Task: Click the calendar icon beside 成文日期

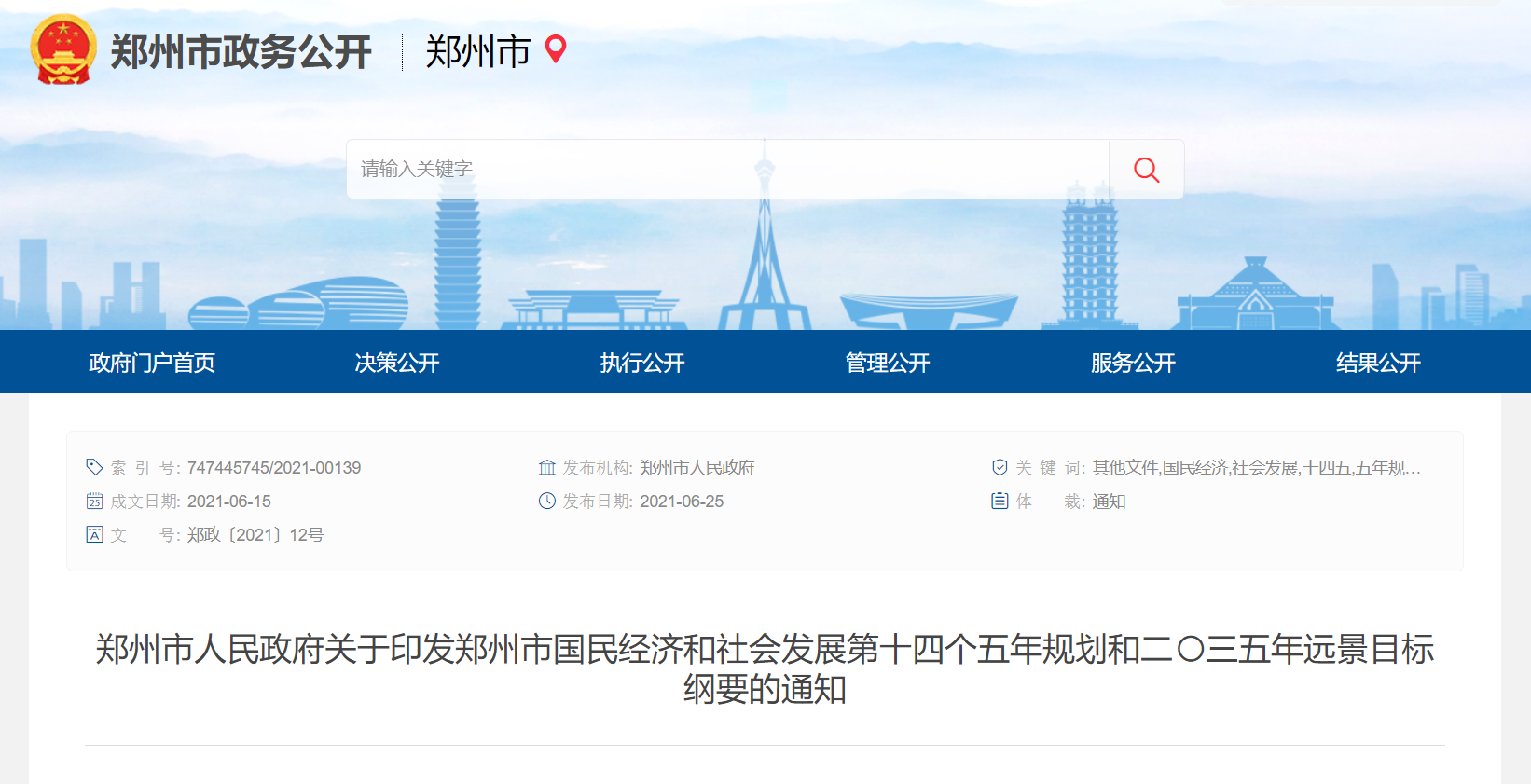Action: click(x=94, y=502)
